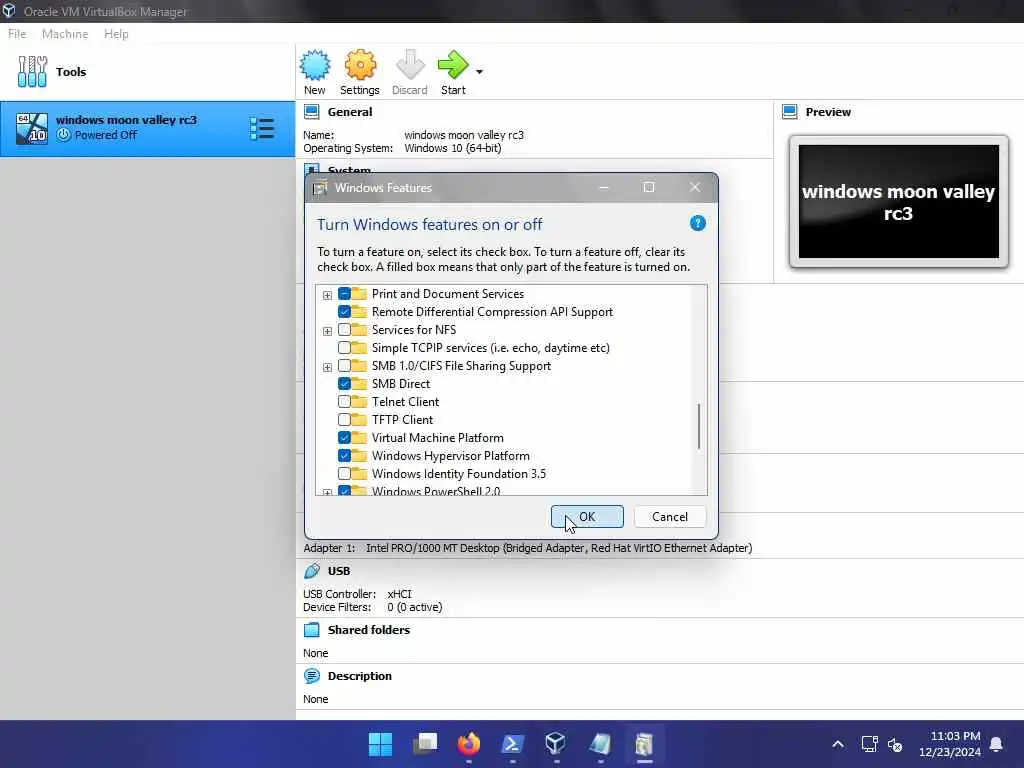This screenshot has width=1024, height=768.
Task: Open the VM list menu icon
Action: point(262,129)
